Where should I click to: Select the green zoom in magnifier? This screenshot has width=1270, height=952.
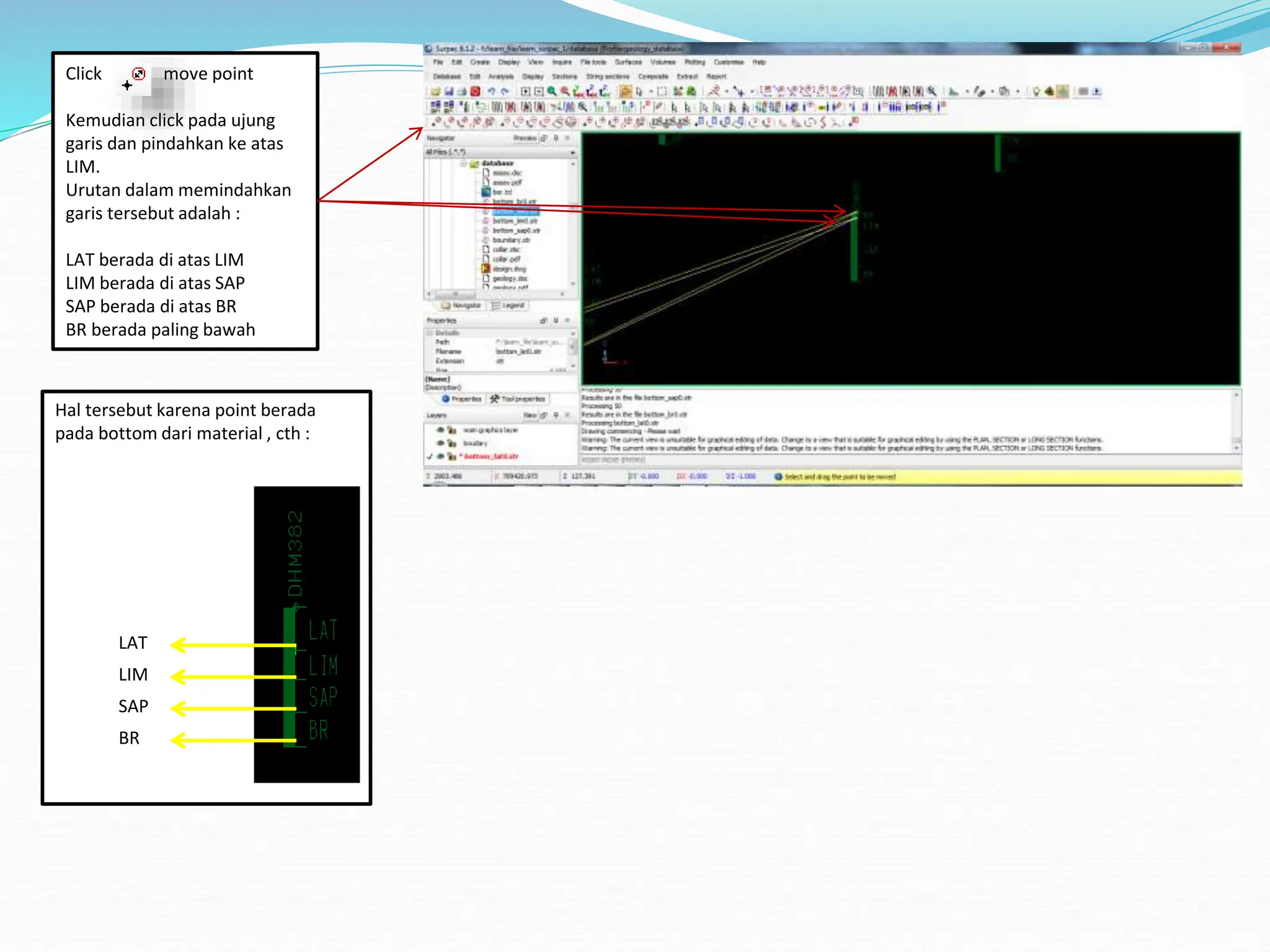[x=552, y=92]
